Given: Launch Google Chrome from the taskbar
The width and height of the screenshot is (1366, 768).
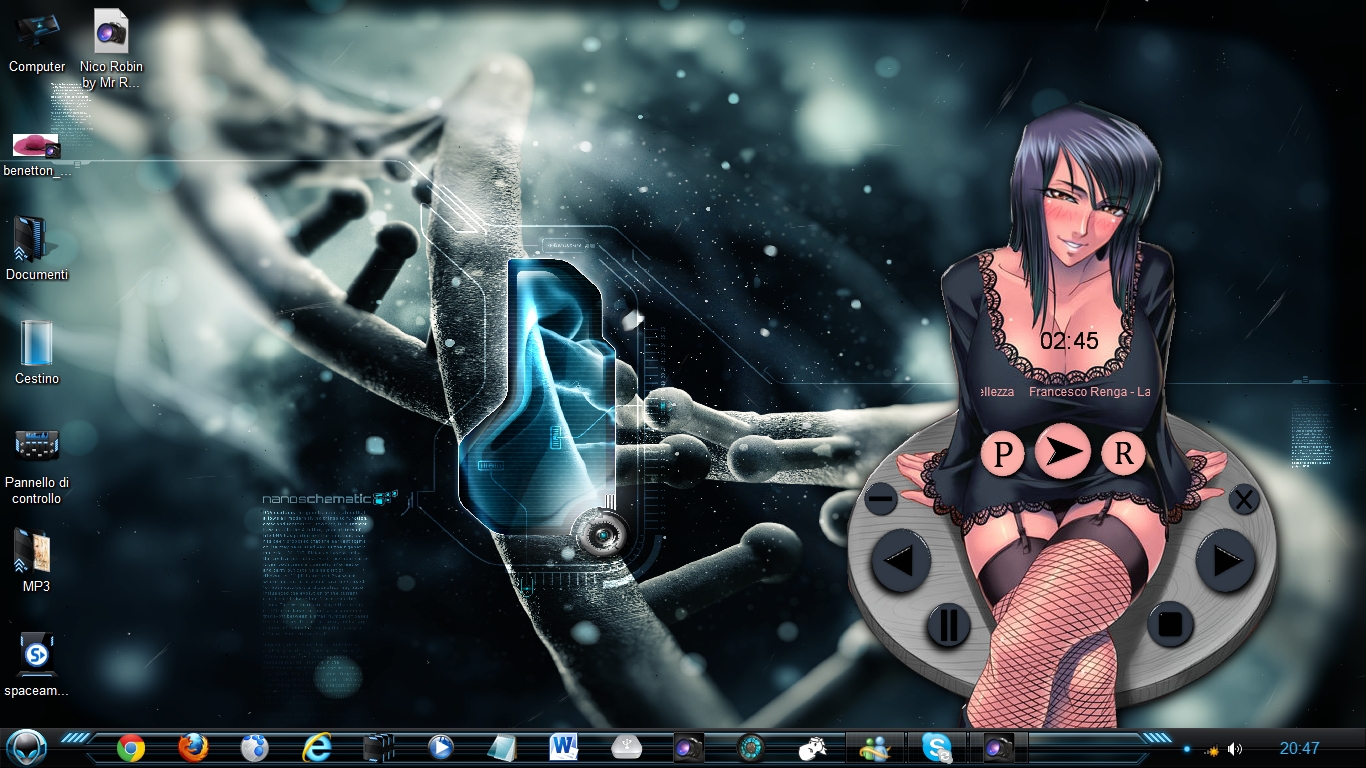Looking at the screenshot, I should [131, 747].
